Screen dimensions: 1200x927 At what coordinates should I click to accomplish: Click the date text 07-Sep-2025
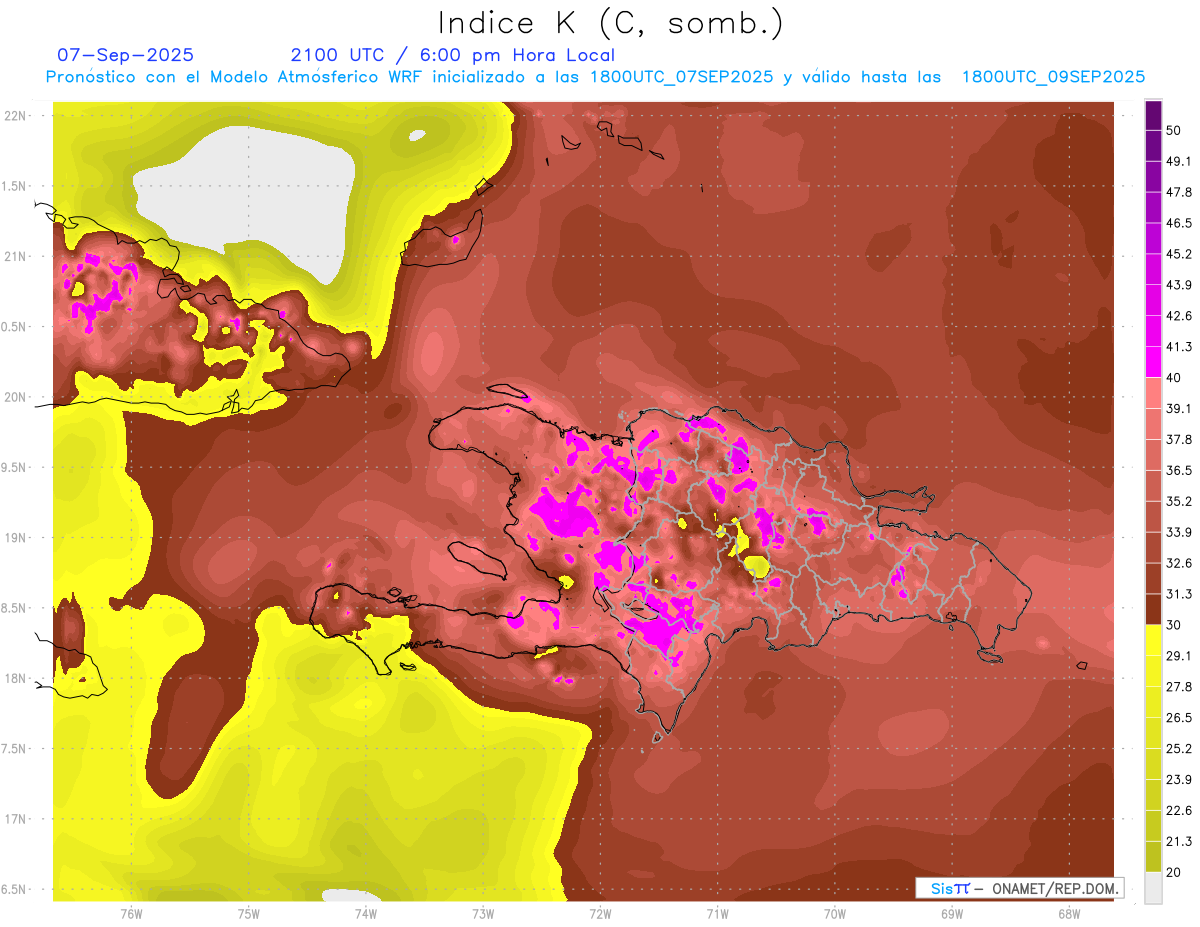tap(125, 55)
